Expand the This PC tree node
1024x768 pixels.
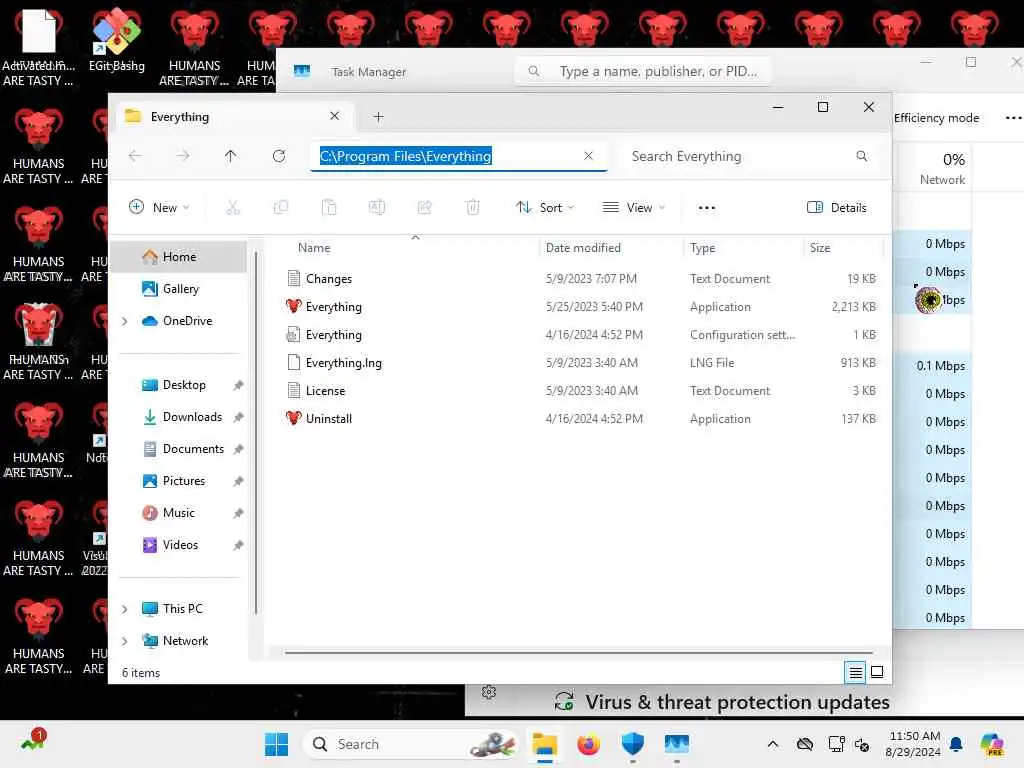tap(125, 609)
